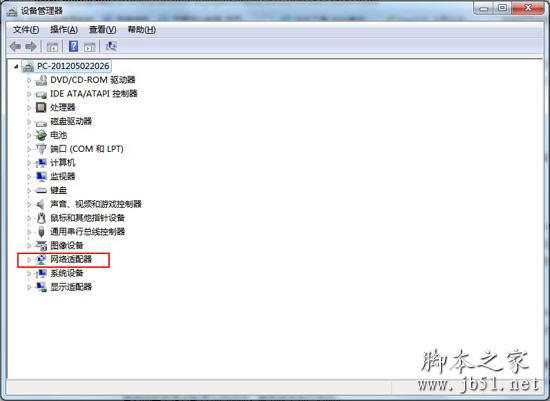
Task: Open the 文件(F) menu
Action: tap(26, 30)
